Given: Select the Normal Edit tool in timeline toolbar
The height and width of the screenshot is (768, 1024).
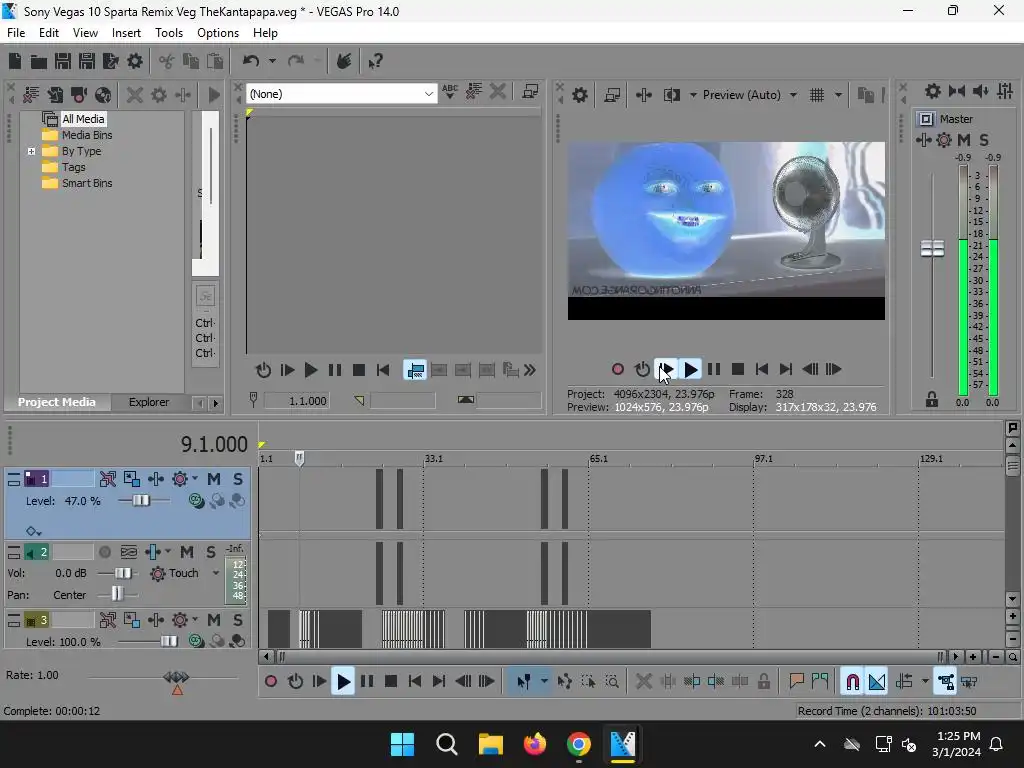Looking at the screenshot, I should (523, 682).
